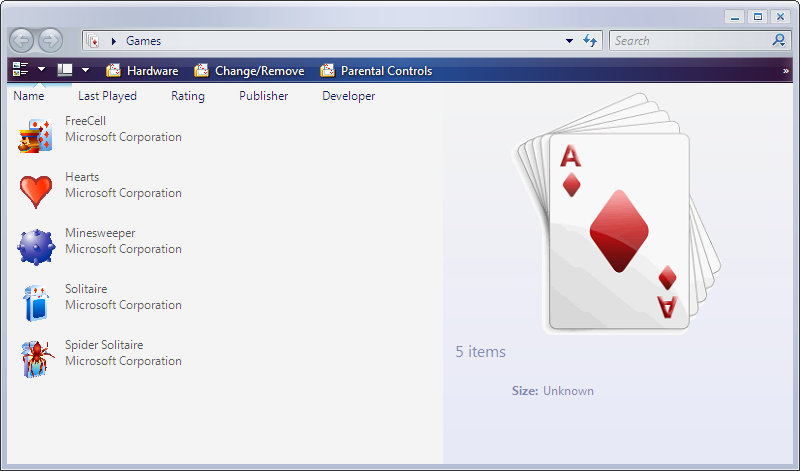Choose Change/Remove in the toolbar
Image resolution: width=800 pixels, height=471 pixels.
pyautogui.click(x=260, y=71)
